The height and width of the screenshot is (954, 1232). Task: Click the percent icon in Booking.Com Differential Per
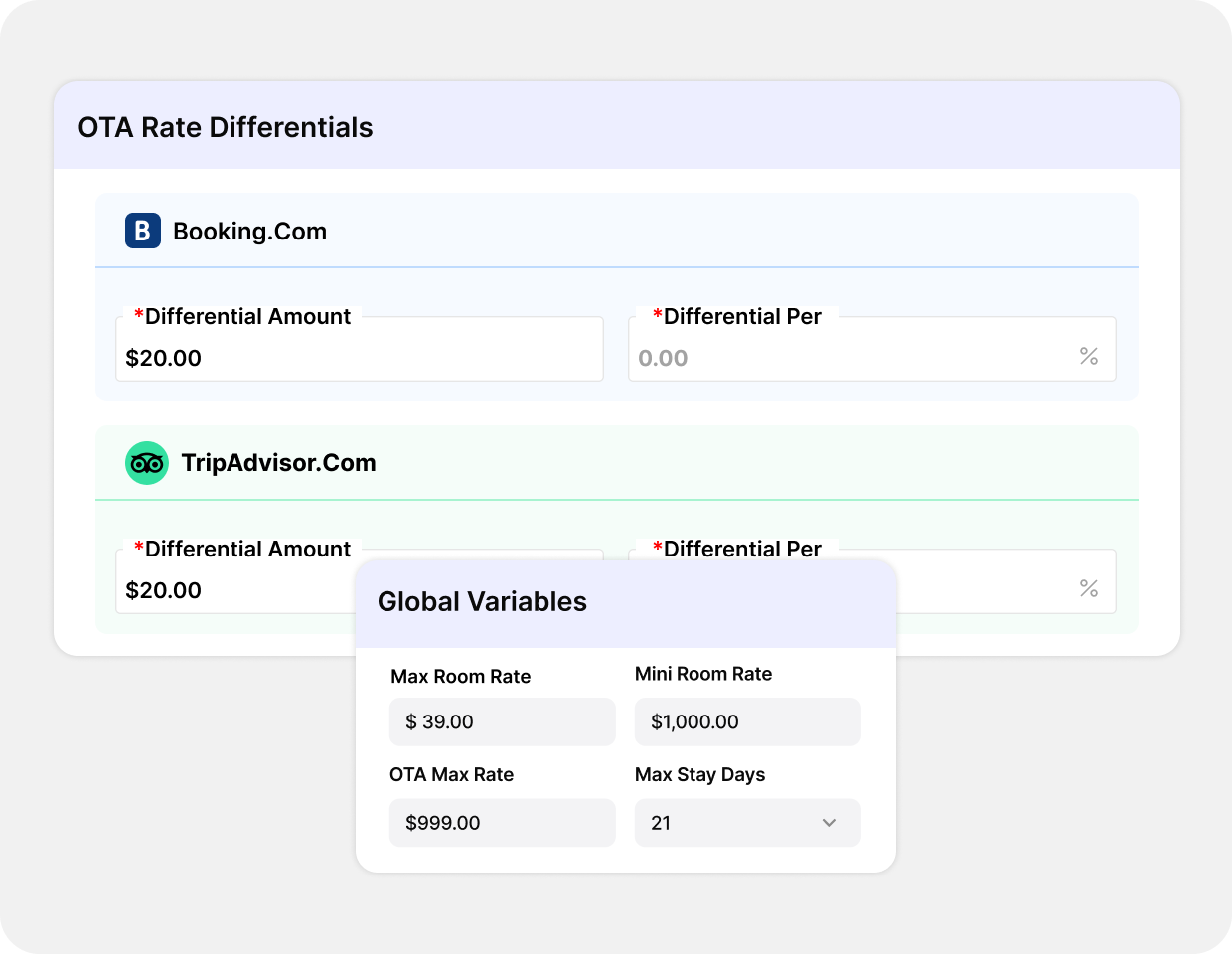coord(1089,356)
